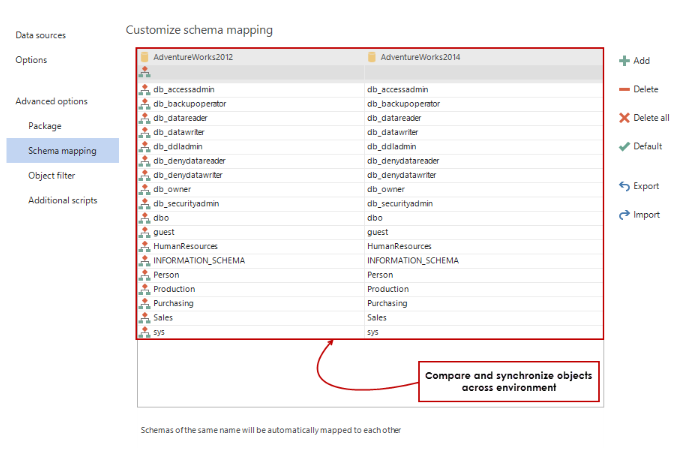The width and height of the screenshot is (686, 452).
Task: Click schema icon beside sys
Action: coord(144,332)
